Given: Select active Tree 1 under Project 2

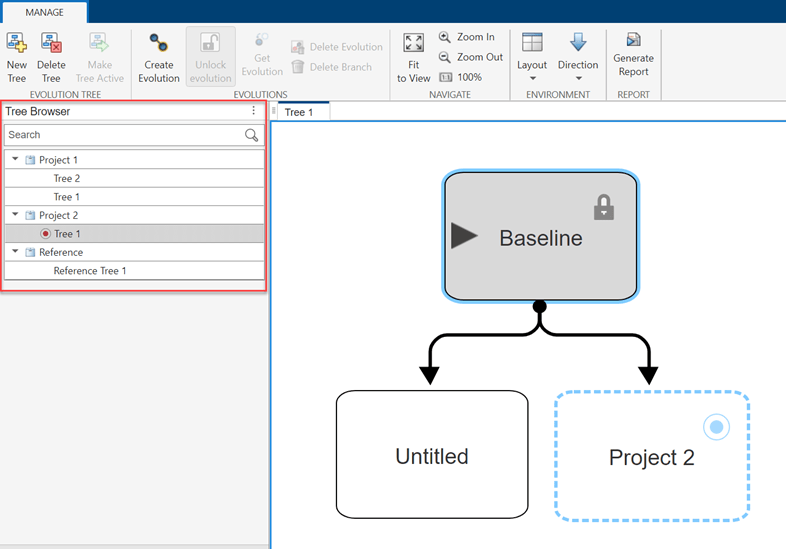Looking at the screenshot, I should pos(134,234).
